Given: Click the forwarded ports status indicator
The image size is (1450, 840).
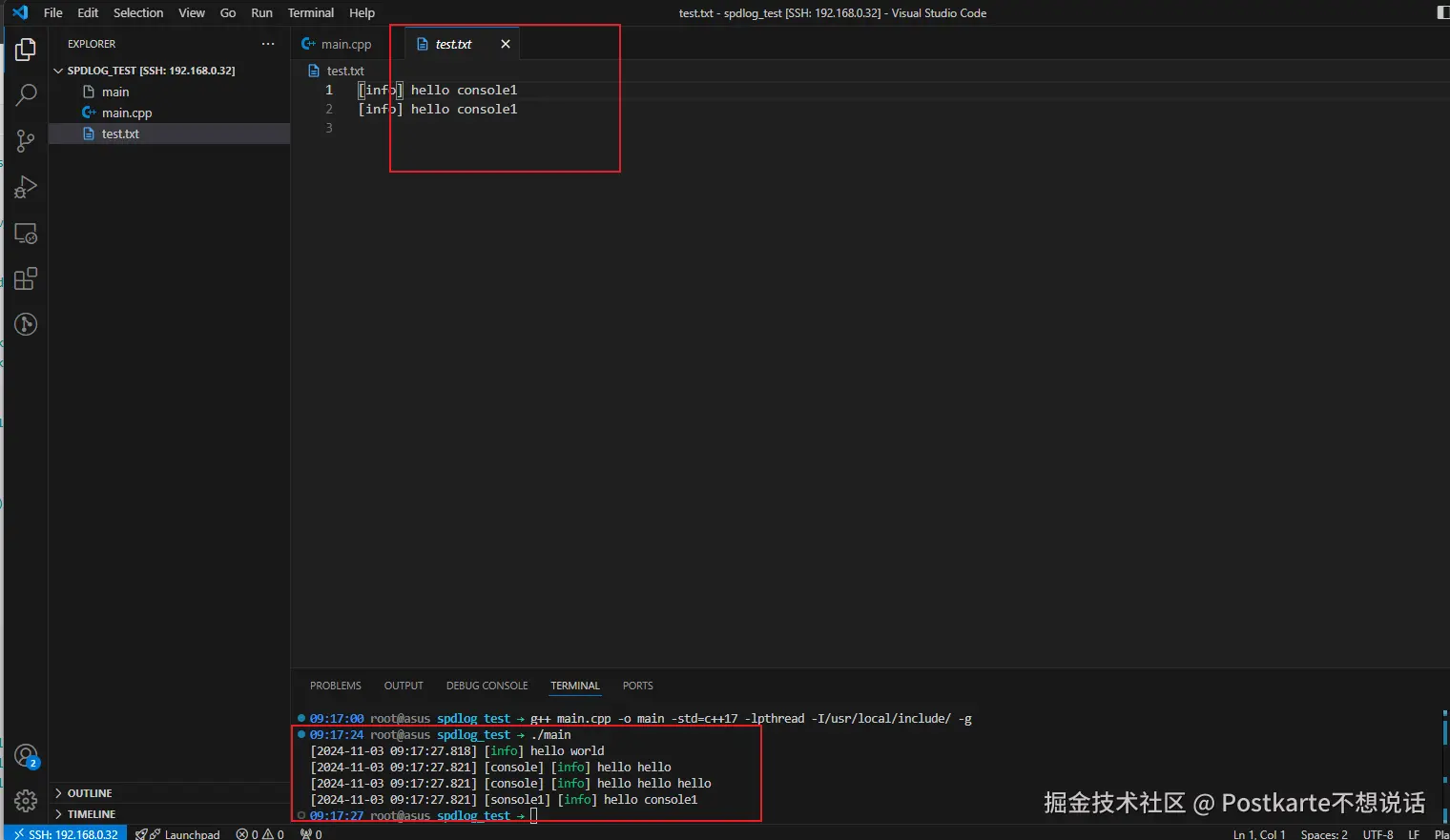Looking at the screenshot, I should [x=311, y=833].
